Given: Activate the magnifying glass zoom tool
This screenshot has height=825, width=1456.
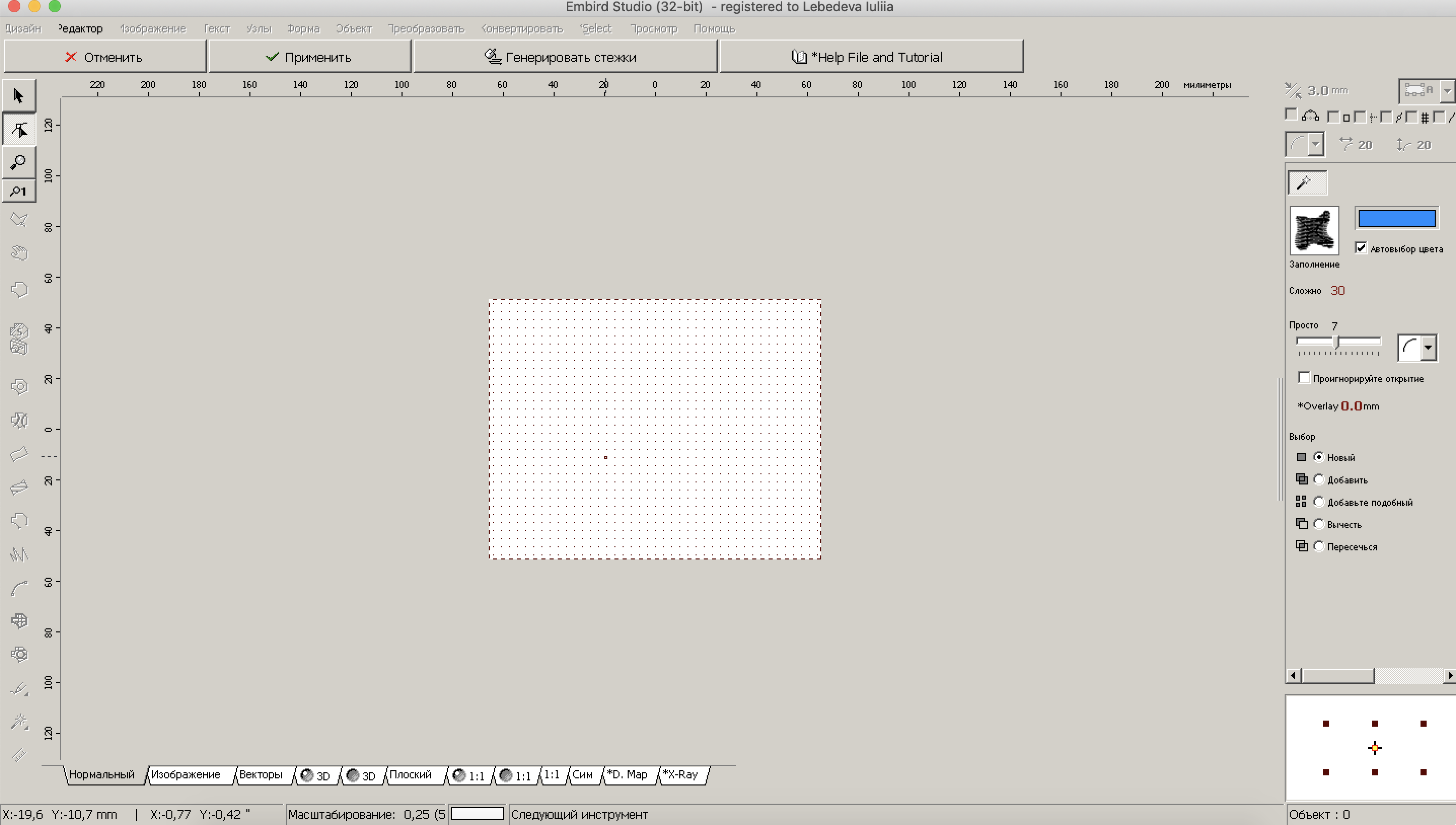Looking at the screenshot, I should point(19,162).
